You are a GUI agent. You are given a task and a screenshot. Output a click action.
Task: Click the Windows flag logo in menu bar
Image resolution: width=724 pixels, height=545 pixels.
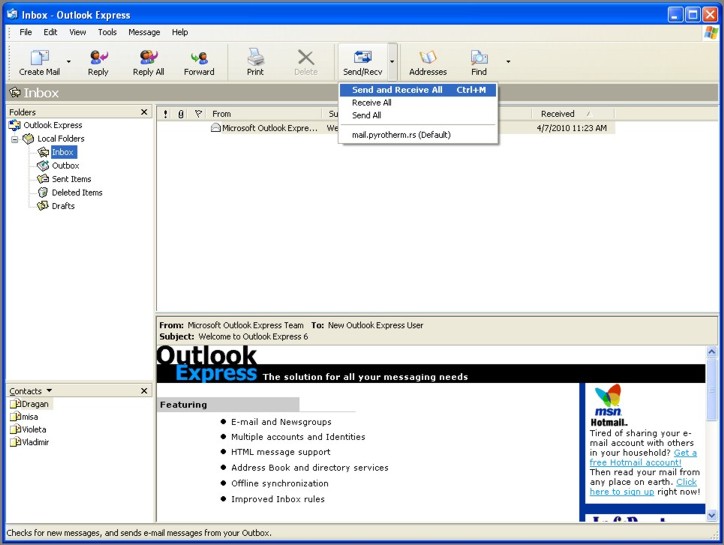pyautogui.click(x=711, y=33)
